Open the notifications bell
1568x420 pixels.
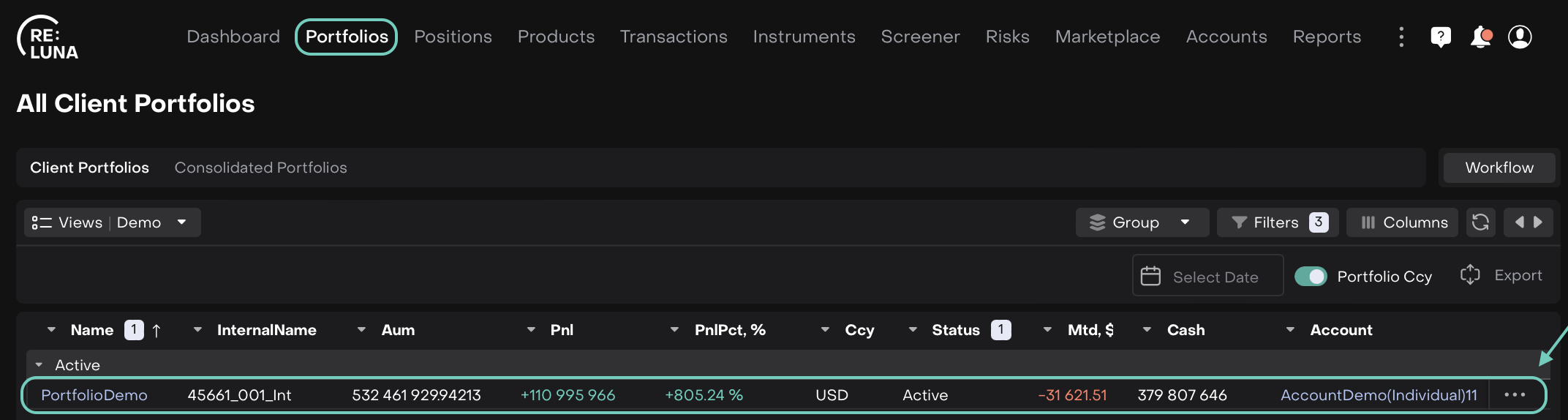coord(1480,37)
